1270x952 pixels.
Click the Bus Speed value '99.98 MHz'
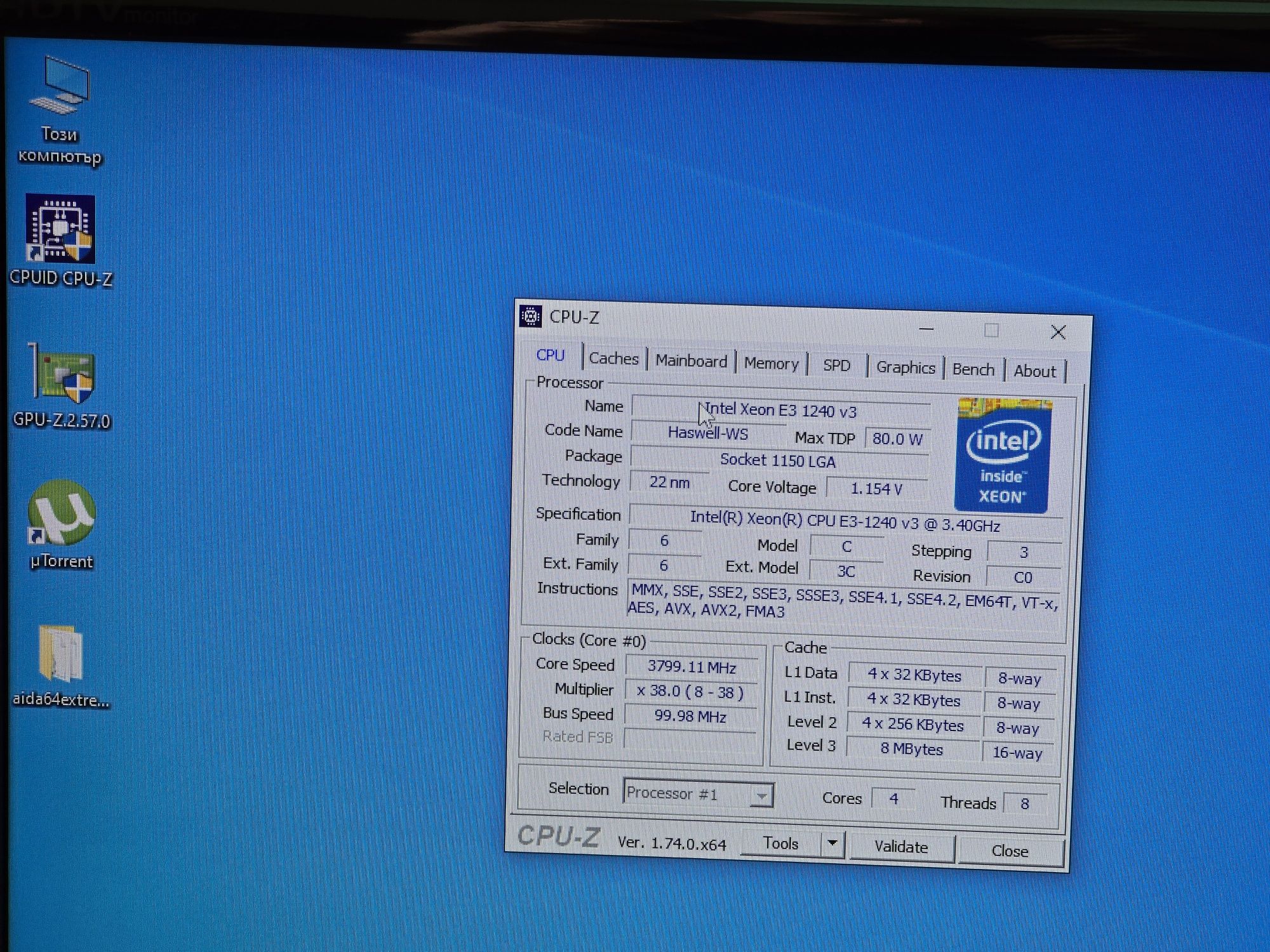pos(690,717)
